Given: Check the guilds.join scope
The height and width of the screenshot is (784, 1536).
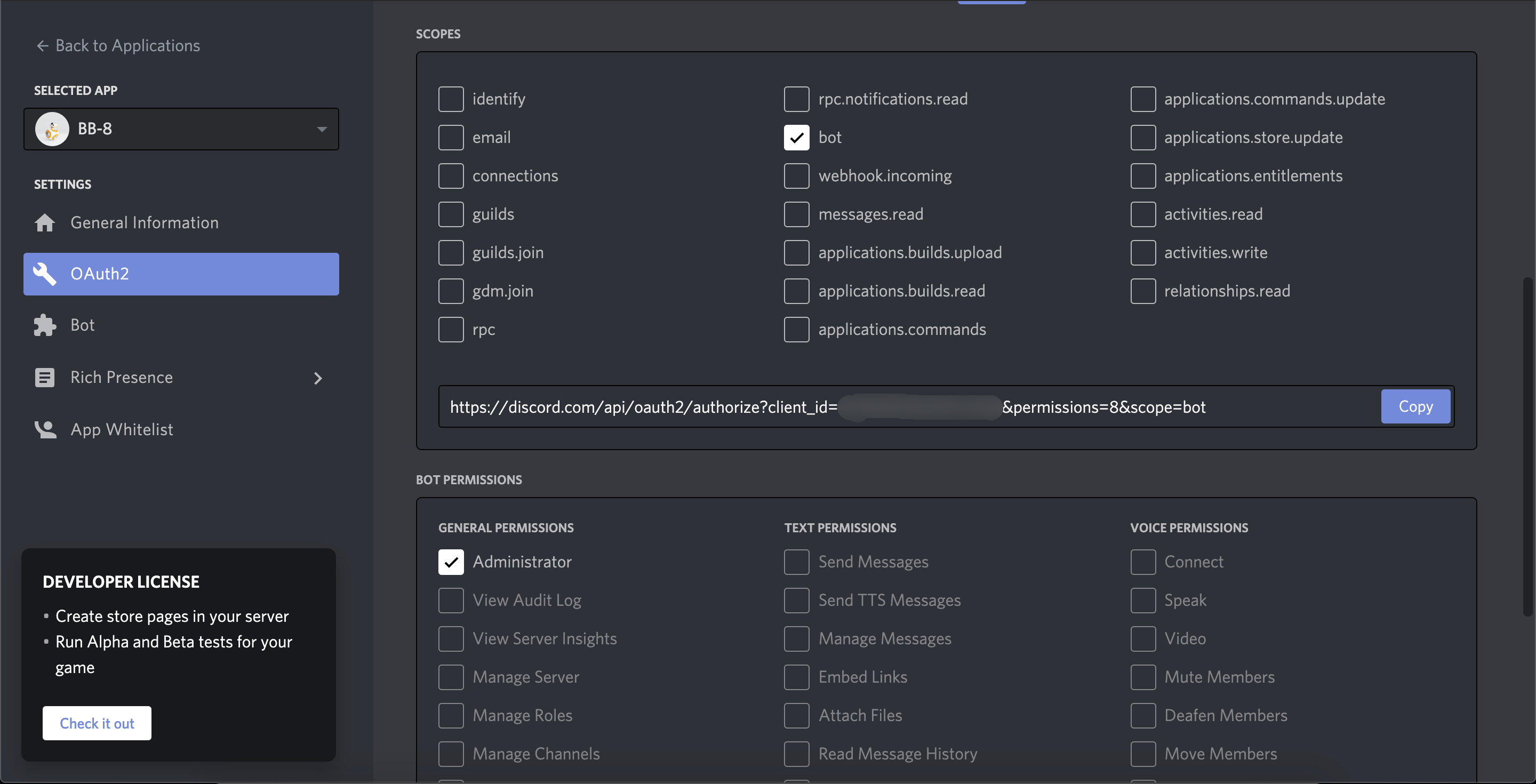Looking at the screenshot, I should [x=451, y=253].
